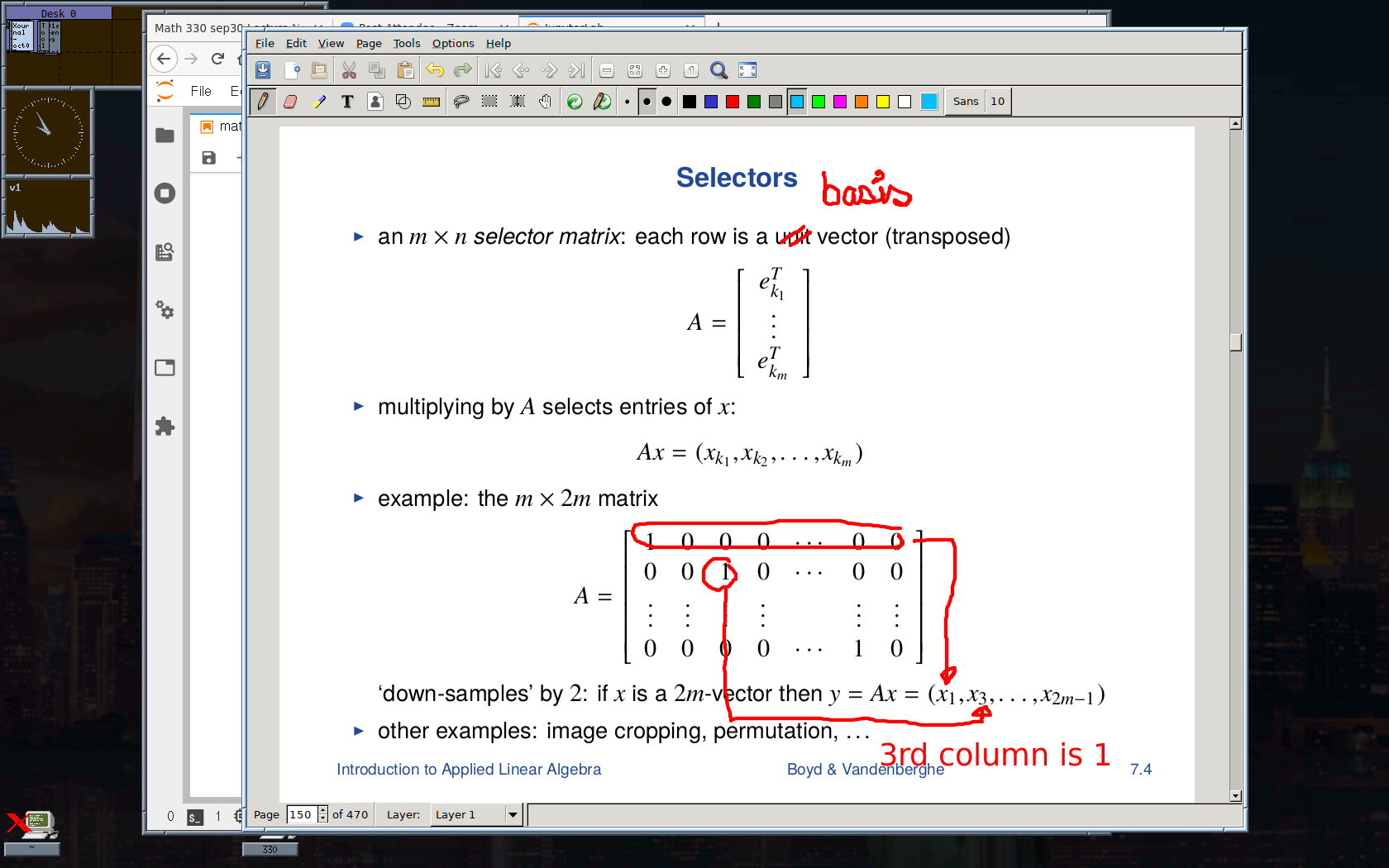This screenshot has height=868, width=1389.
Task: Select the Highlighter tool
Action: tap(320, 101)
